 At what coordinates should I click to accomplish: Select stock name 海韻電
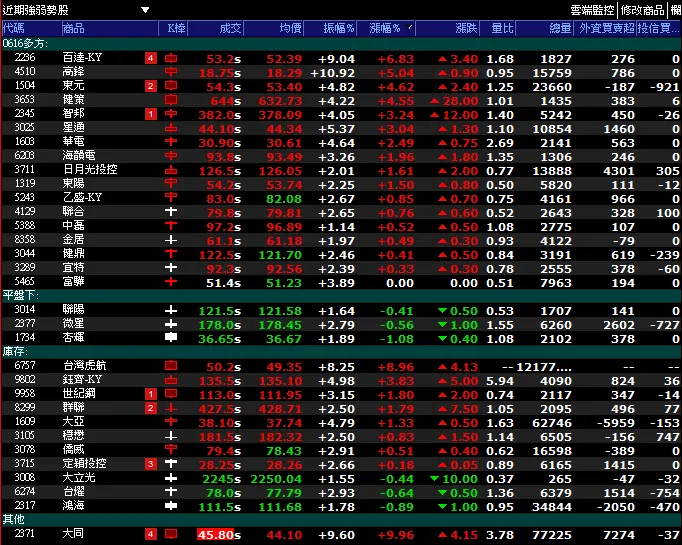click(79, 156)
